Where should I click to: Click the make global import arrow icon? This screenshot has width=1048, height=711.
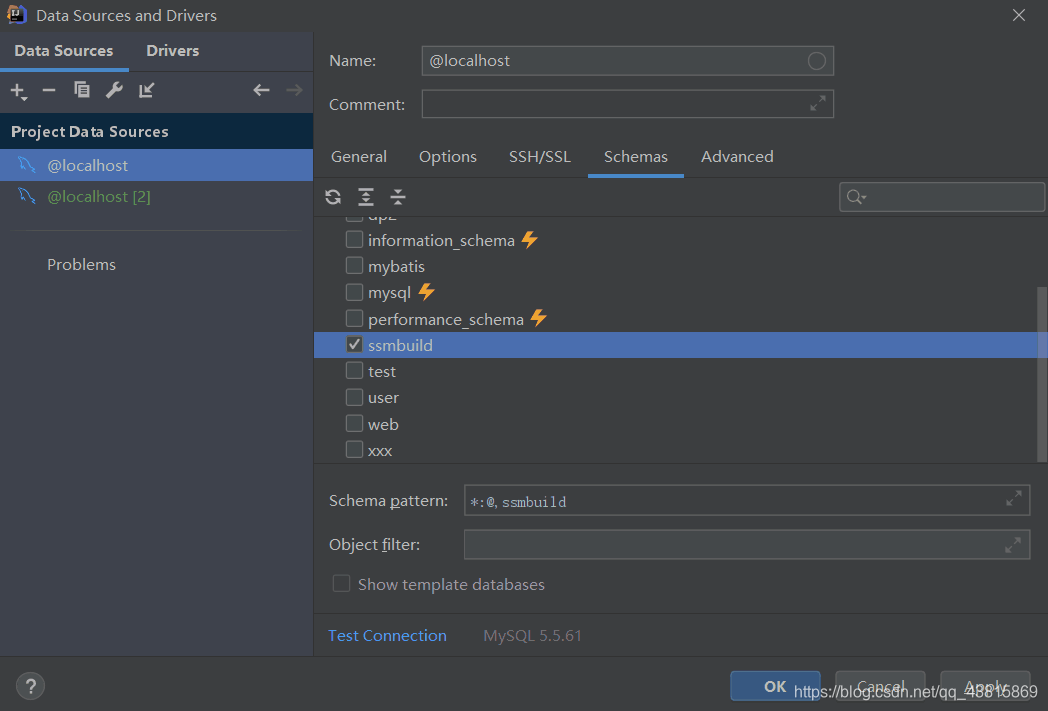click(146, 90)
